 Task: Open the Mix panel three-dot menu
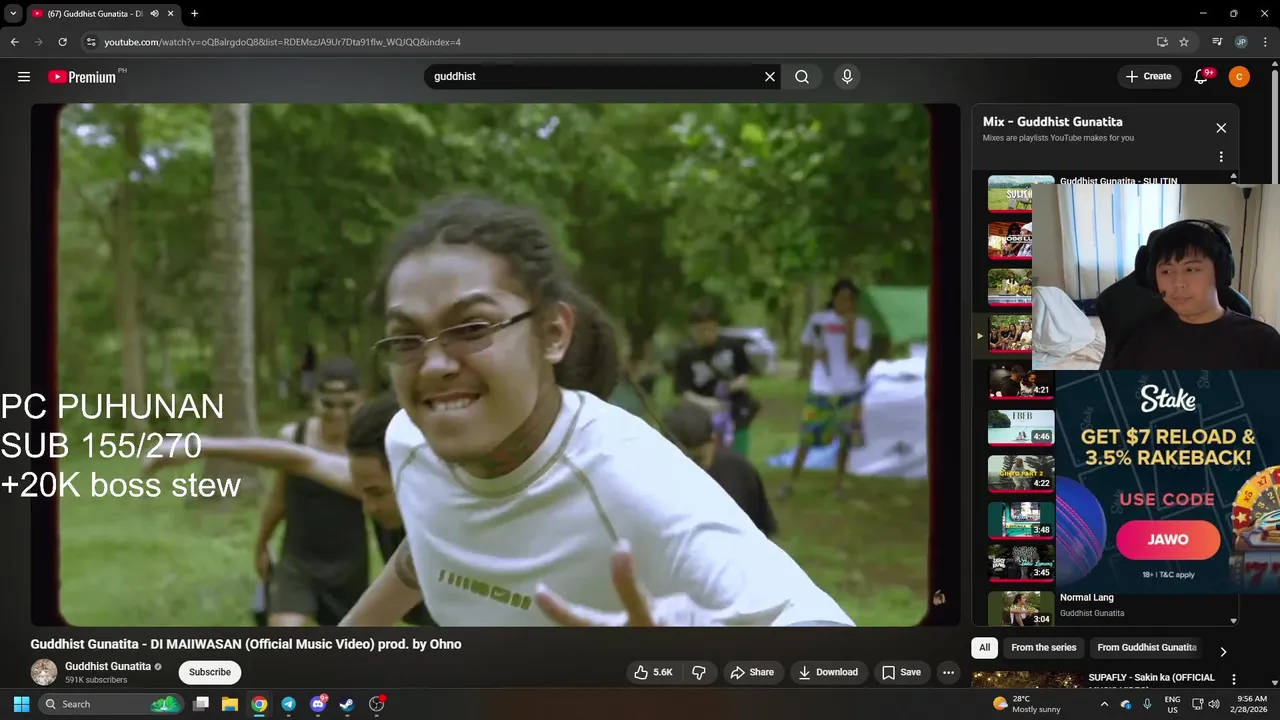click(x=1221, y=157)
